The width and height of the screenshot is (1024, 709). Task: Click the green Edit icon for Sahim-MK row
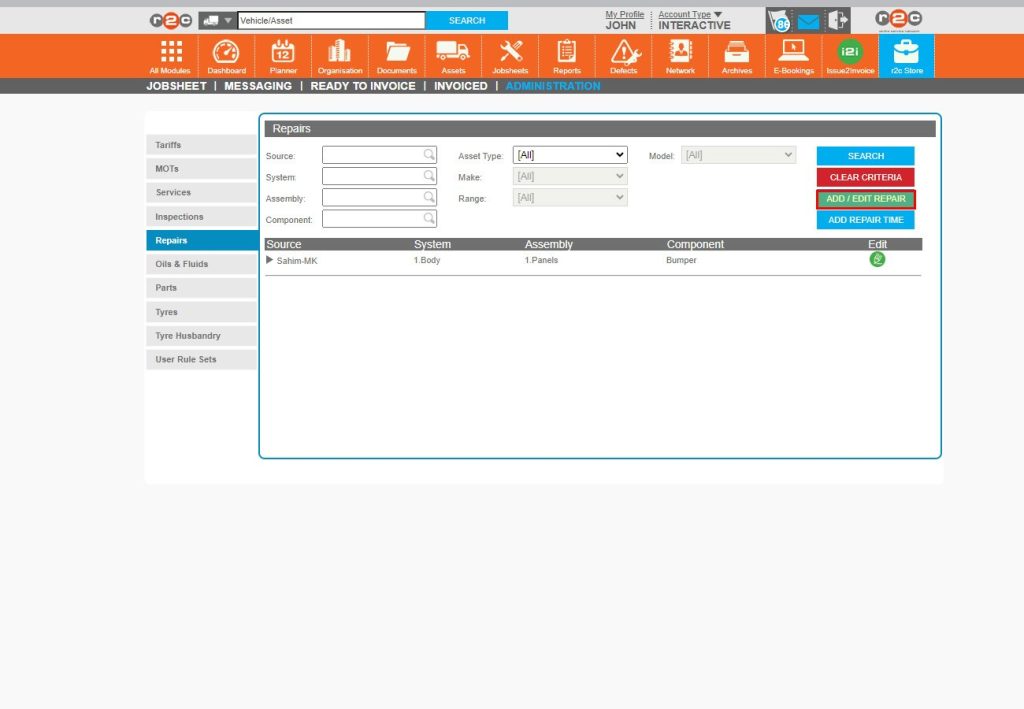coord(877,259)
